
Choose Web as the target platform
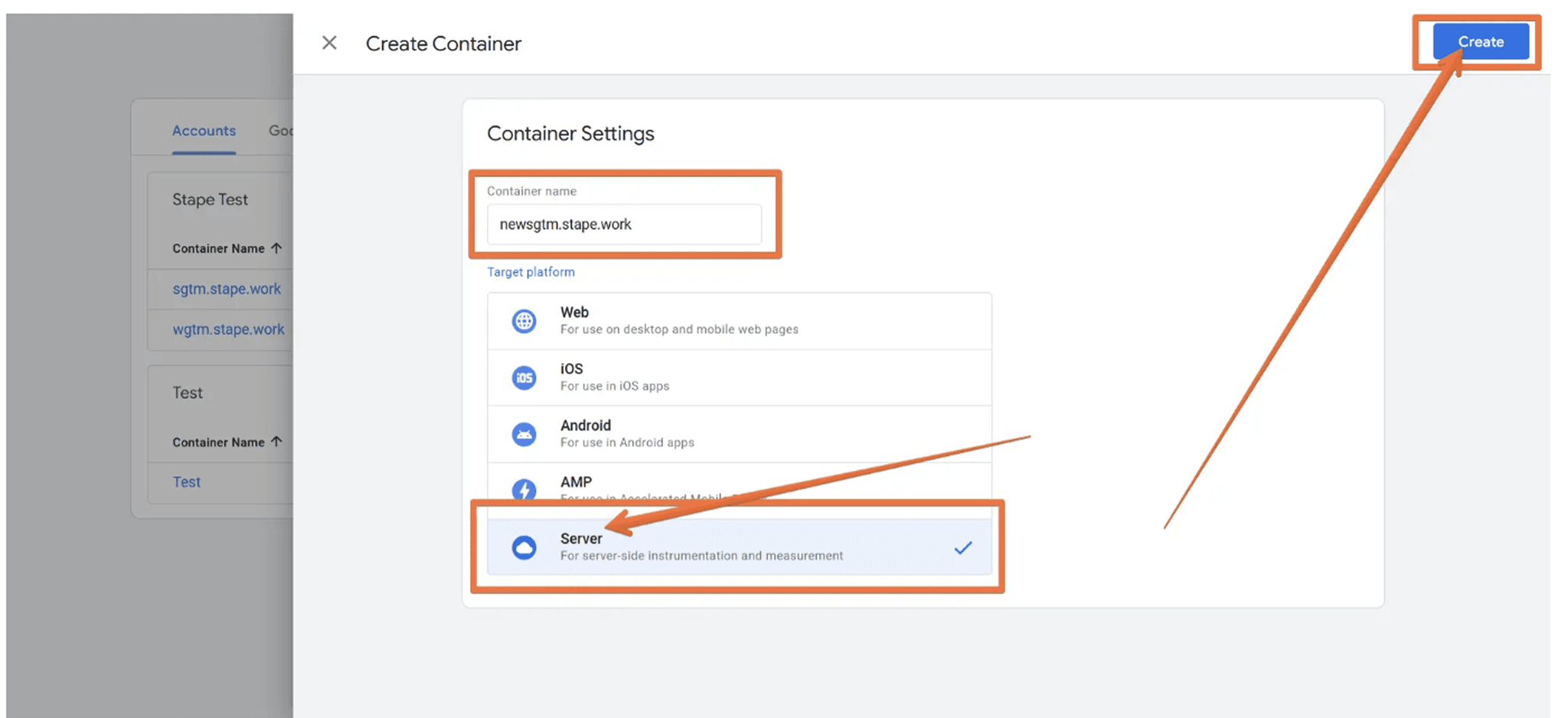pyautogui.click(x=689, y=320)
